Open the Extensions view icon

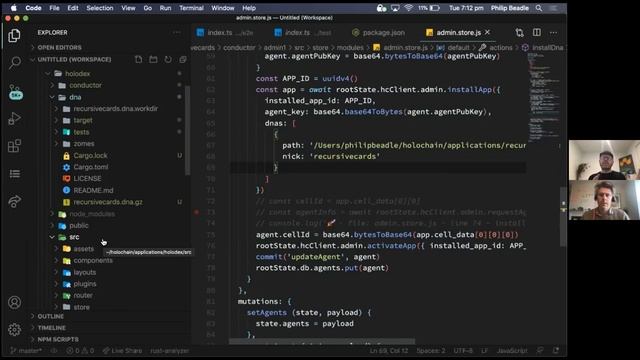click(x=14, y=146)
